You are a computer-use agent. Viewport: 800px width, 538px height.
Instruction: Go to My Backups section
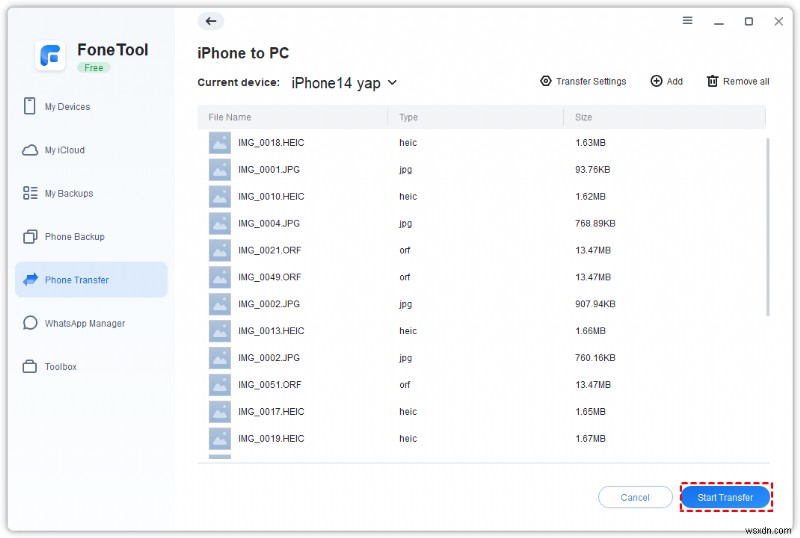coord(91,193)
